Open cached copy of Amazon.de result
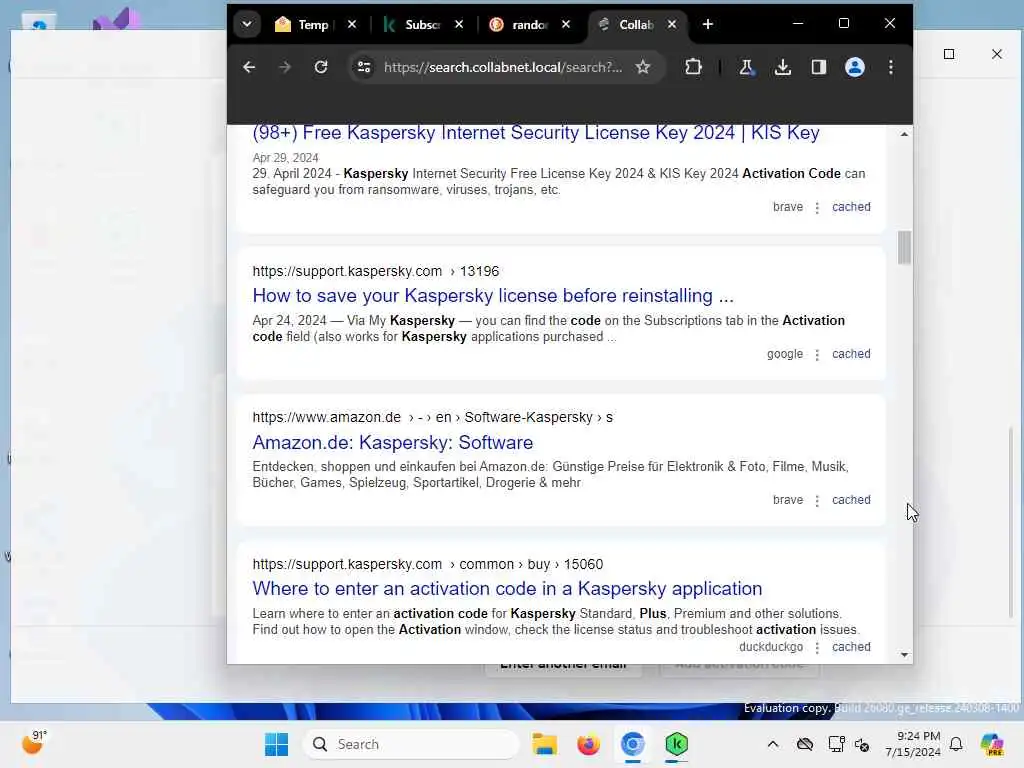1024x768 pixels. [x=851, y=500]
